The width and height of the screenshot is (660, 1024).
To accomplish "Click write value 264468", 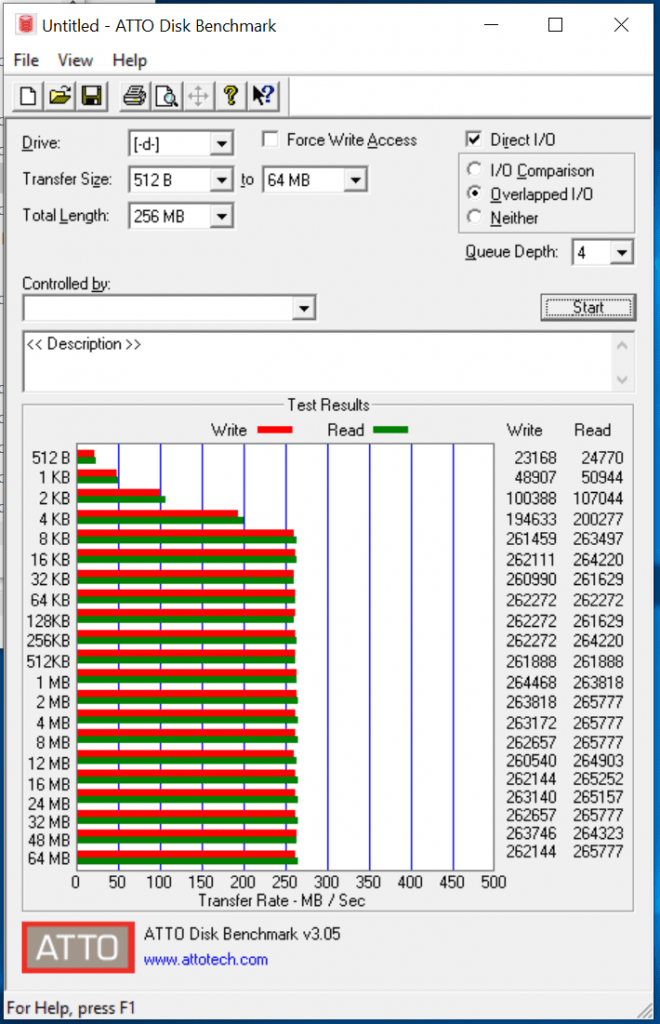I will coord(531,682).
